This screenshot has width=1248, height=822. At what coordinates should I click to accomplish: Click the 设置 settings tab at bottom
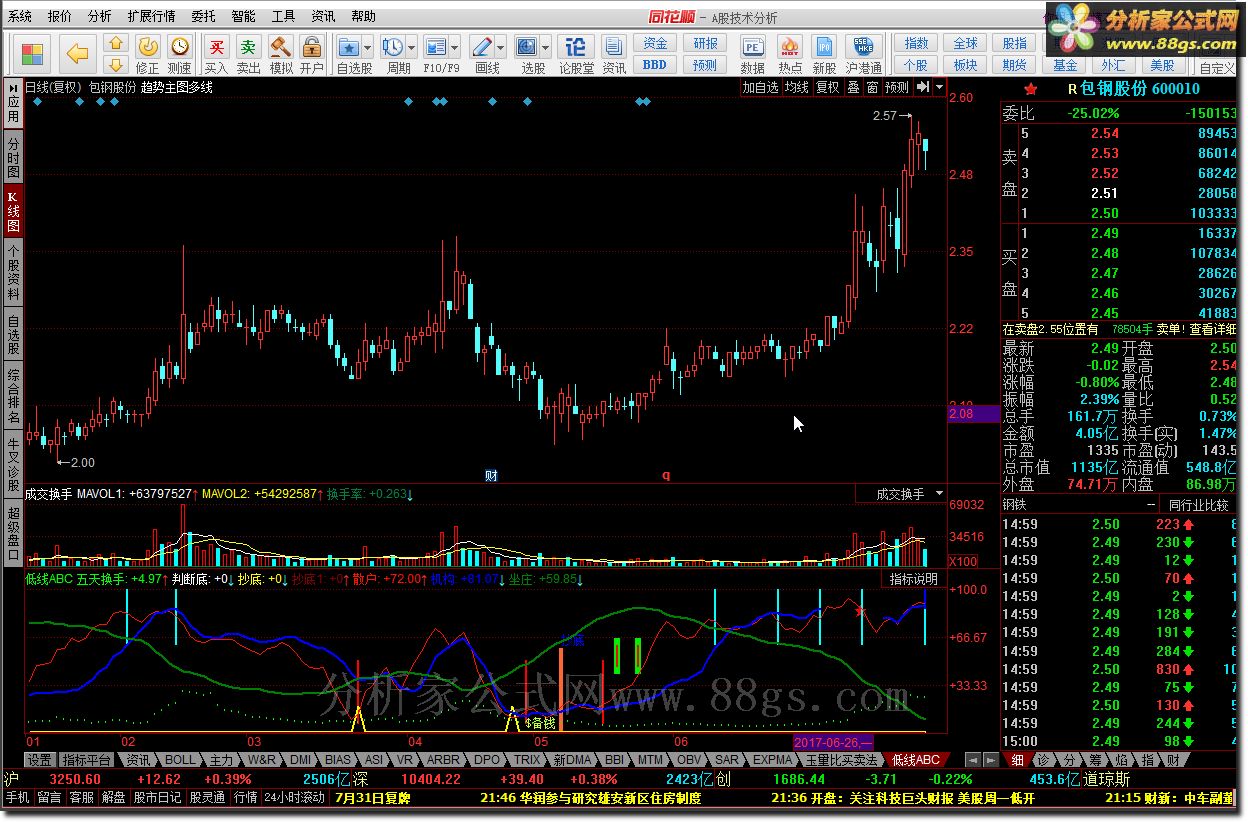[x=39, y=760]
